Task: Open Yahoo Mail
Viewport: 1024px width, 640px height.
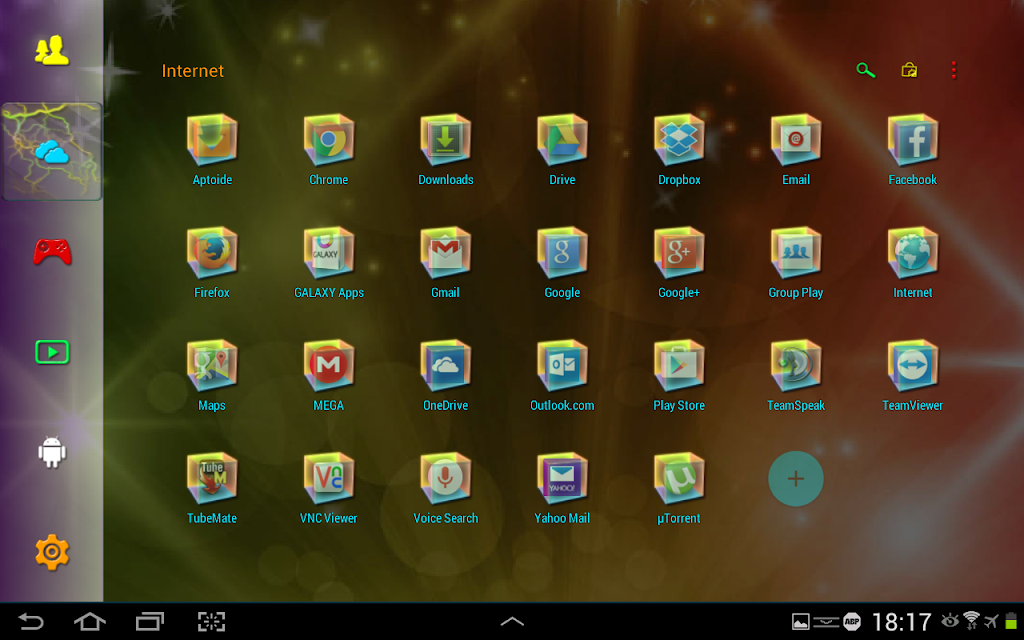Action: 562,479
